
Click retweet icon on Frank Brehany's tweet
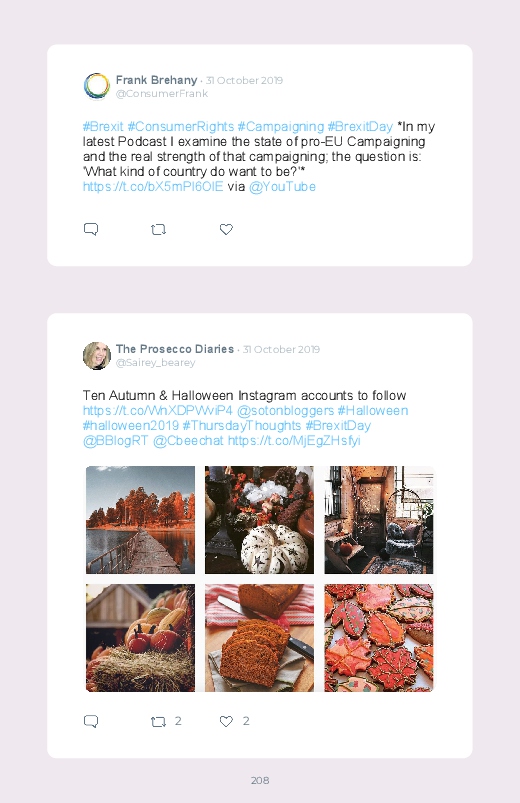pos(158,229)
